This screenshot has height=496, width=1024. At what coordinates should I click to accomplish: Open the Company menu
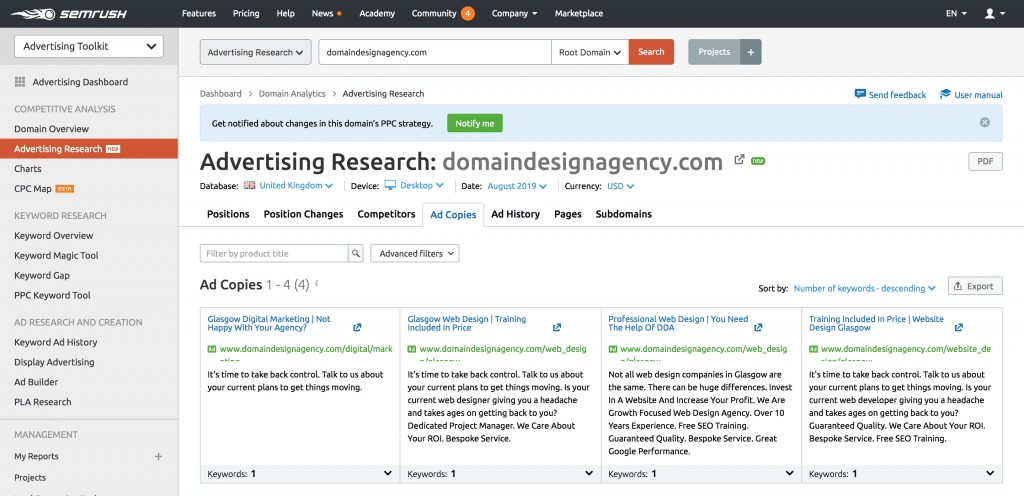click(x=515, y=13)
